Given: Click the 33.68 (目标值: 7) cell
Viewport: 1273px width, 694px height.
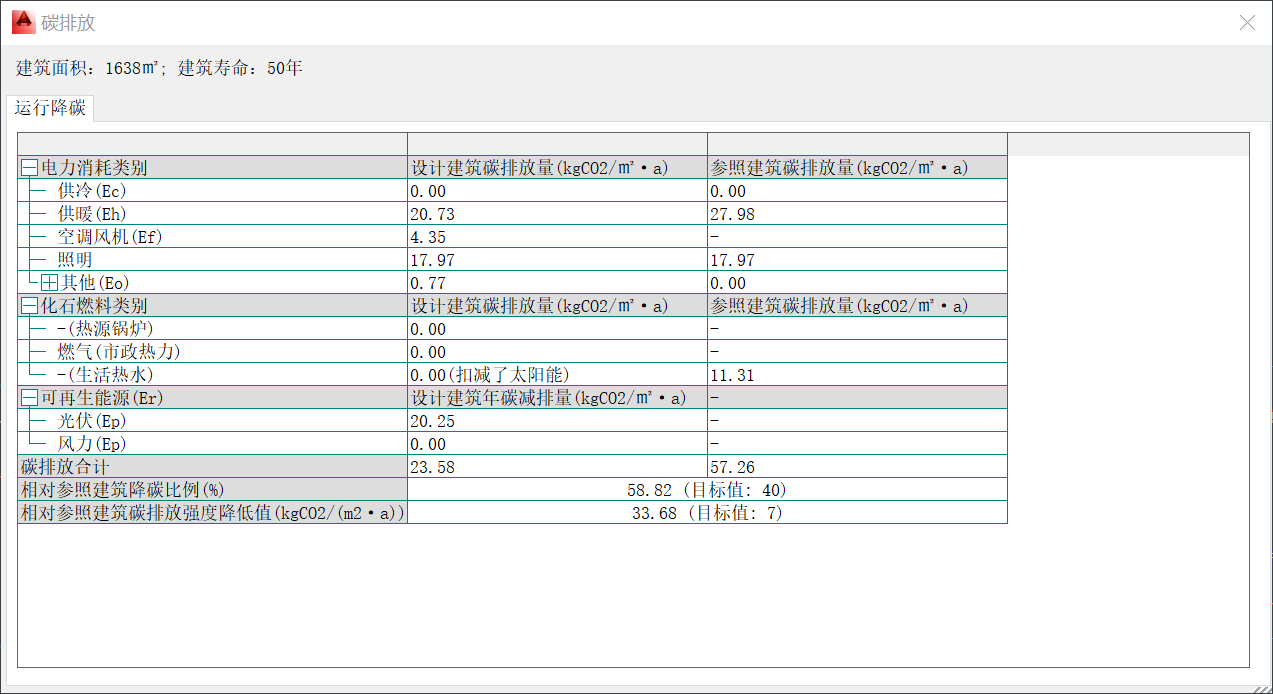Looking at the screenshot, I should click(x=707, y=513).
